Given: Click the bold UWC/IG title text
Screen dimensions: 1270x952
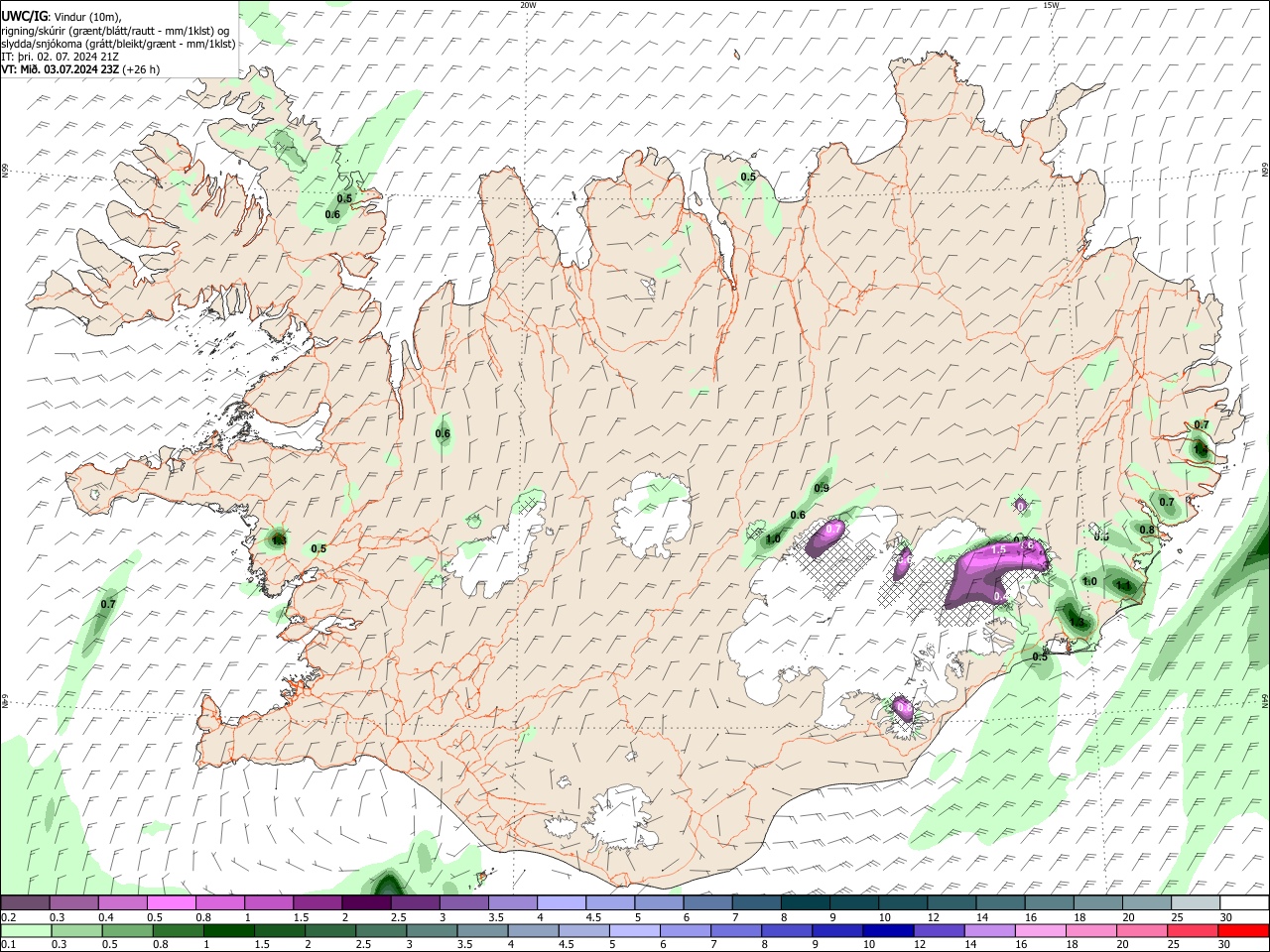Looking at the screenshot, I should pos(24,16).
